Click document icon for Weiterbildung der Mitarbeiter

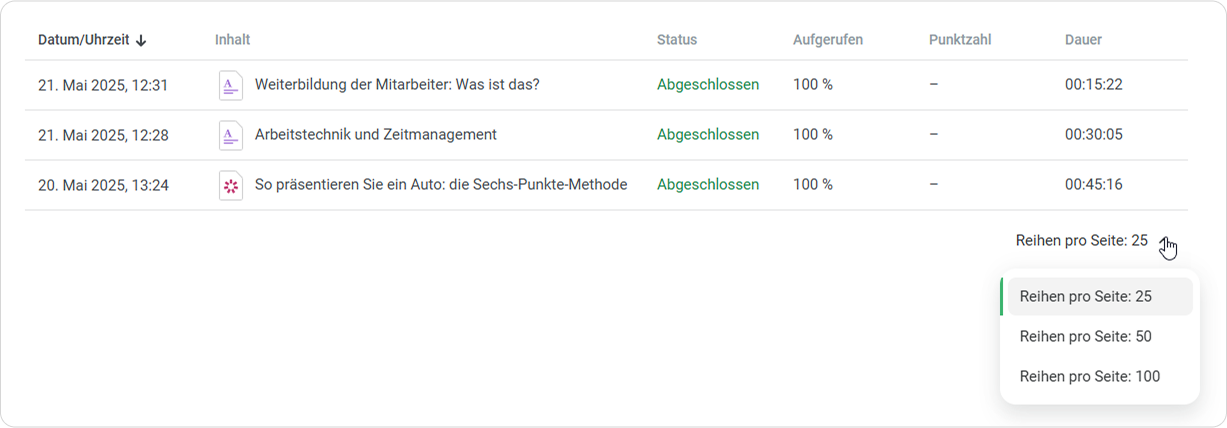[x=231, y=85]
